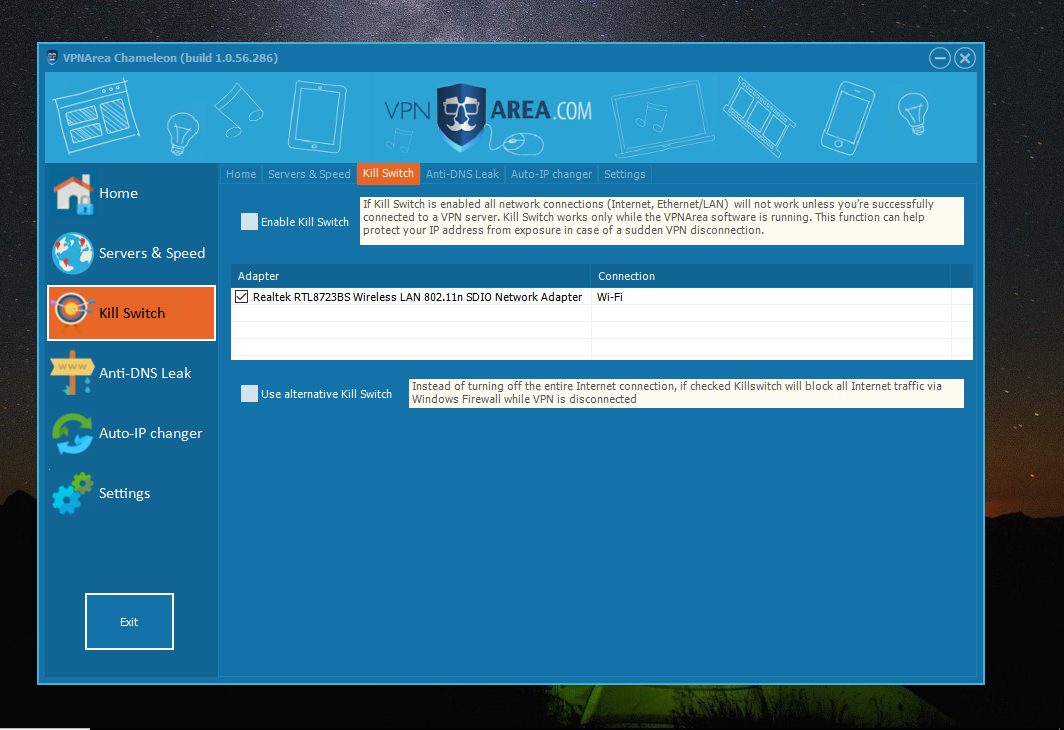Viewport: 1064px width, 730px height.
Task: Click the Anti-DNS Leak signpost icon
Action: 72,372
